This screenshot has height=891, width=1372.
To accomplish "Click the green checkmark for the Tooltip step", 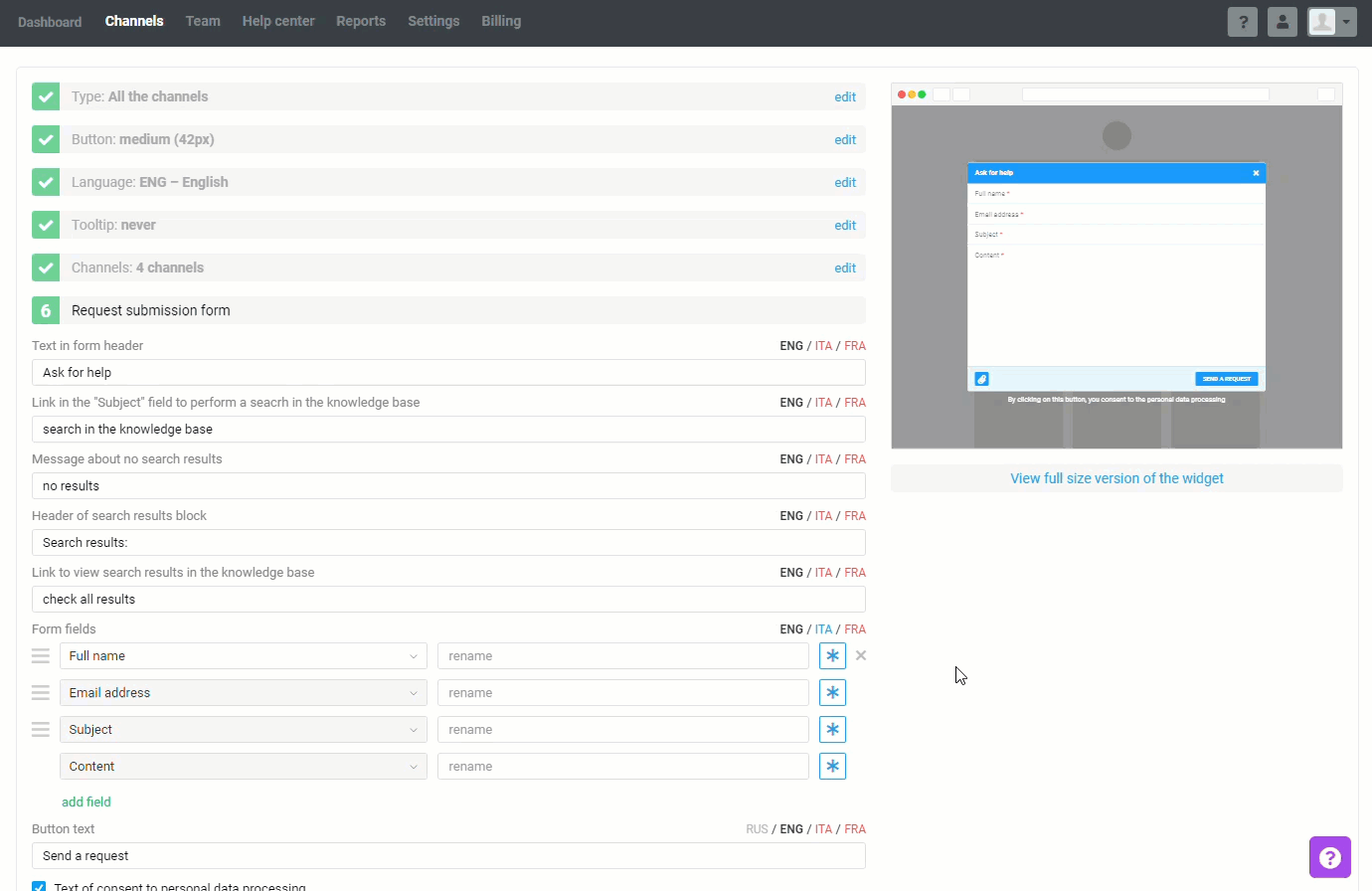I will (x=46, y=225).
